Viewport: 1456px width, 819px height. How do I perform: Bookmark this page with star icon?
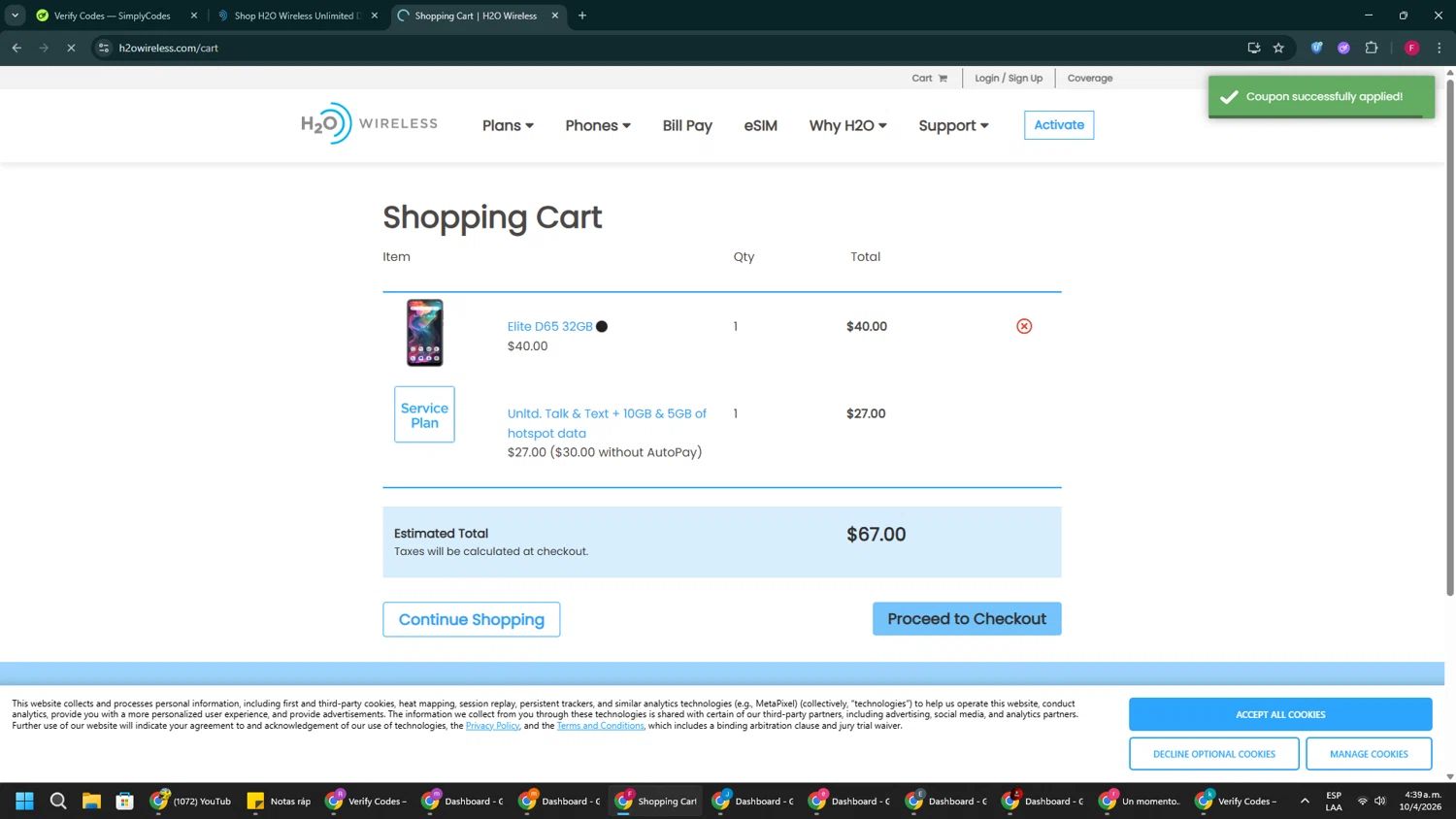1278,48
